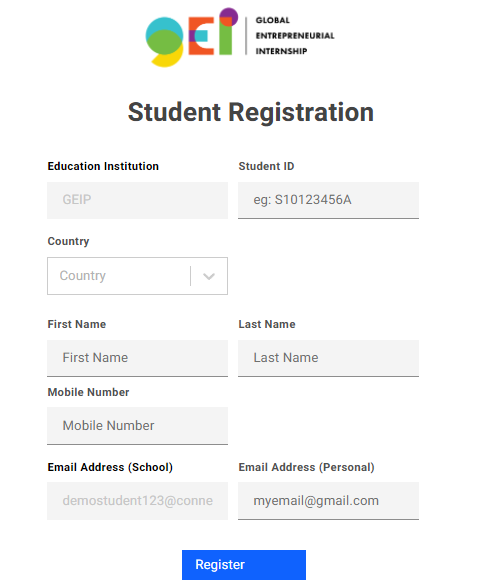Focus the personal email address field
This screenshot has width=480, height=587.
click(328, 501)
